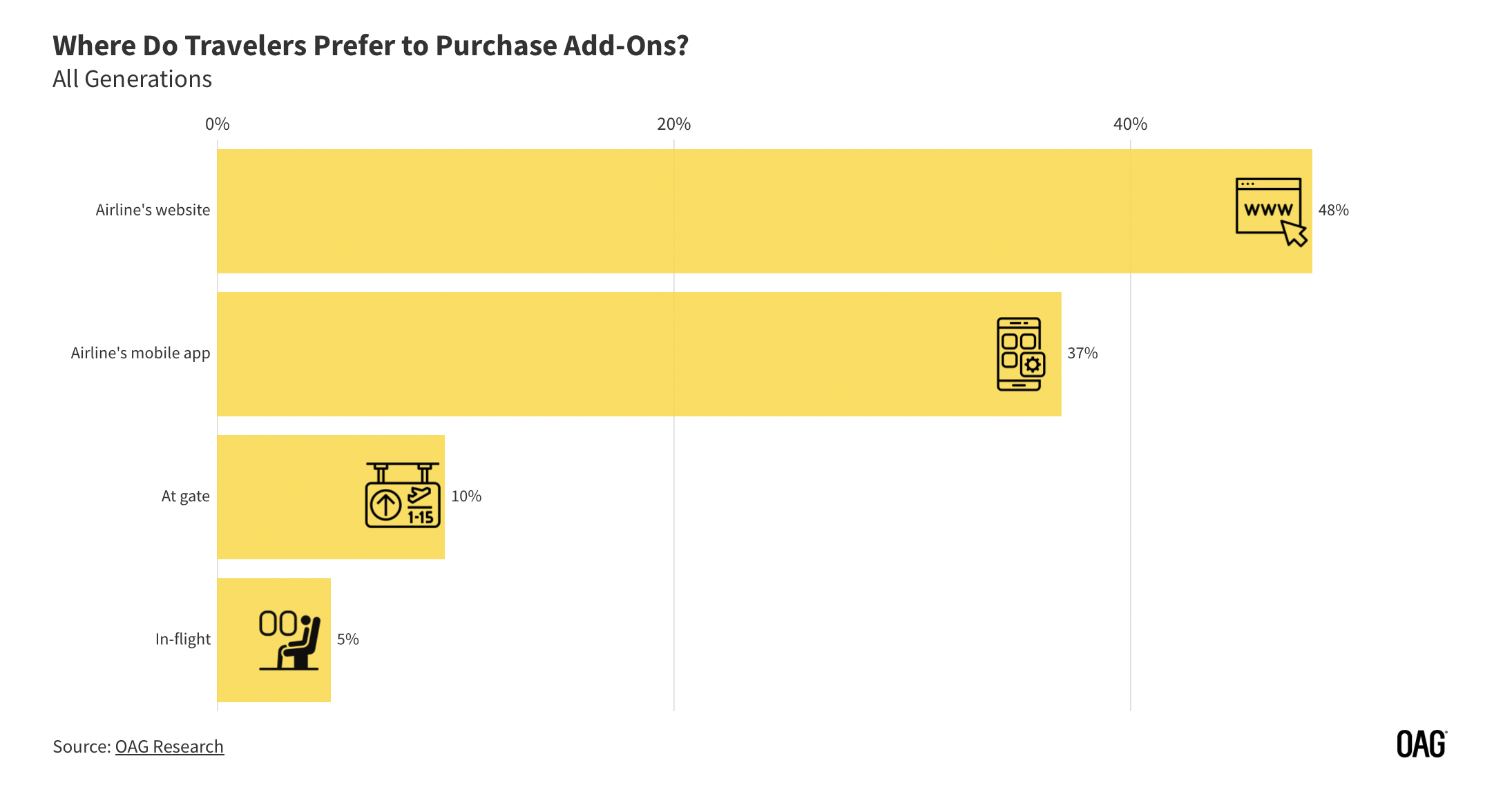Open the OAG Research source link

pos(169,746)
